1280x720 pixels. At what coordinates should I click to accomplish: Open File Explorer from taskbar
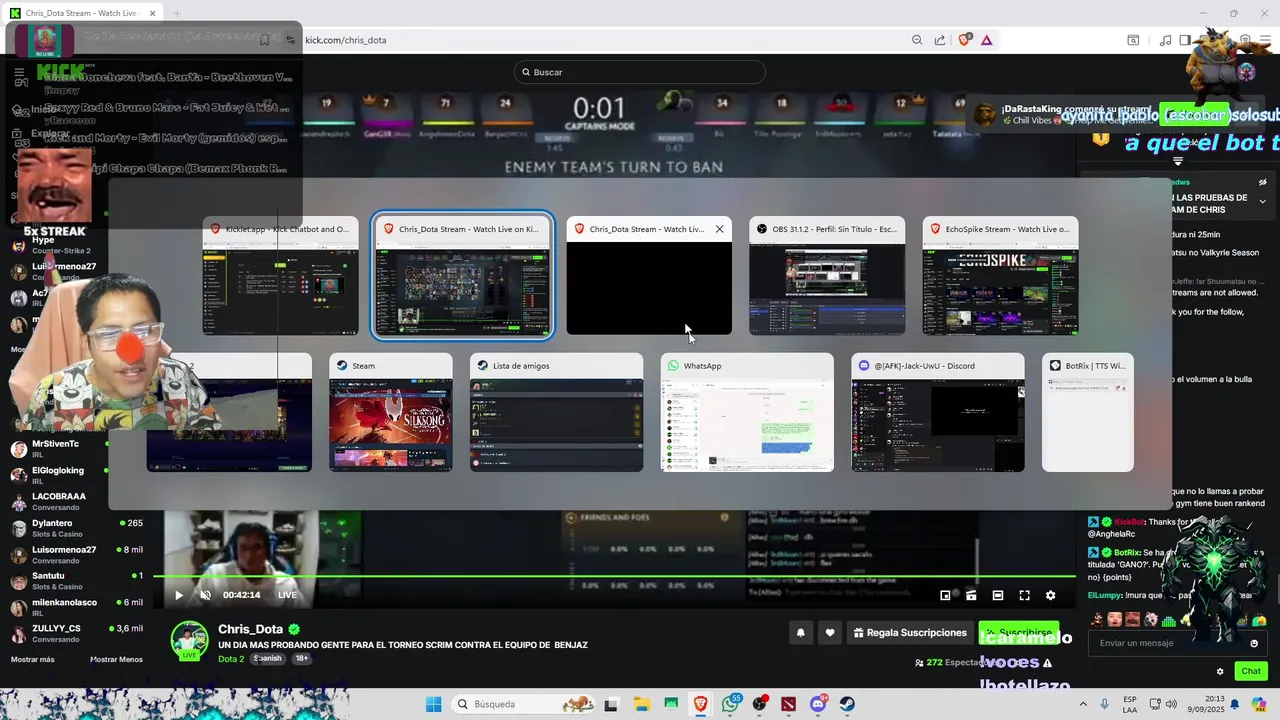(641, 704)
